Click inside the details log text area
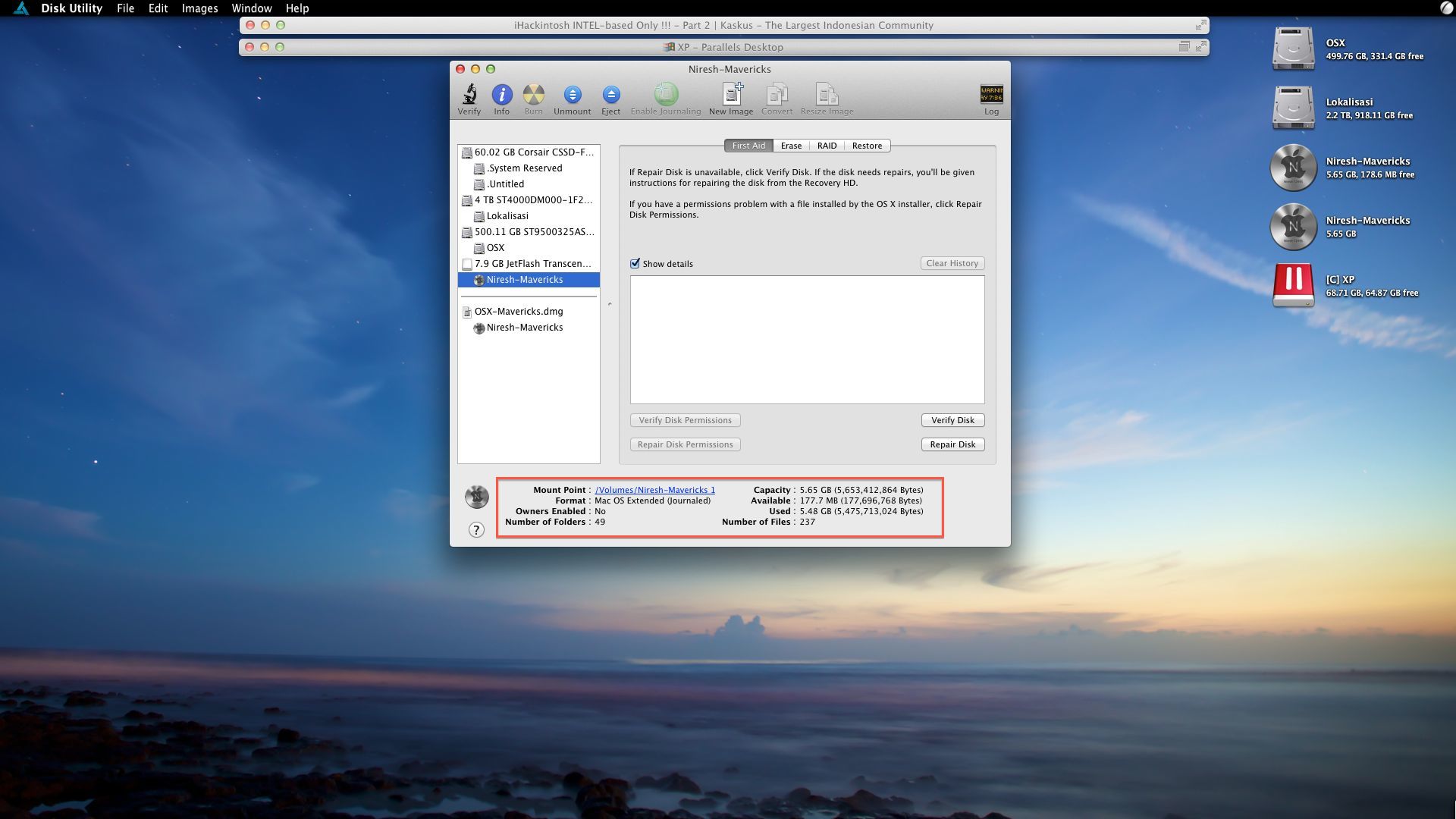This screenshot has height=819, width=1456. click(x=807, y=340)
